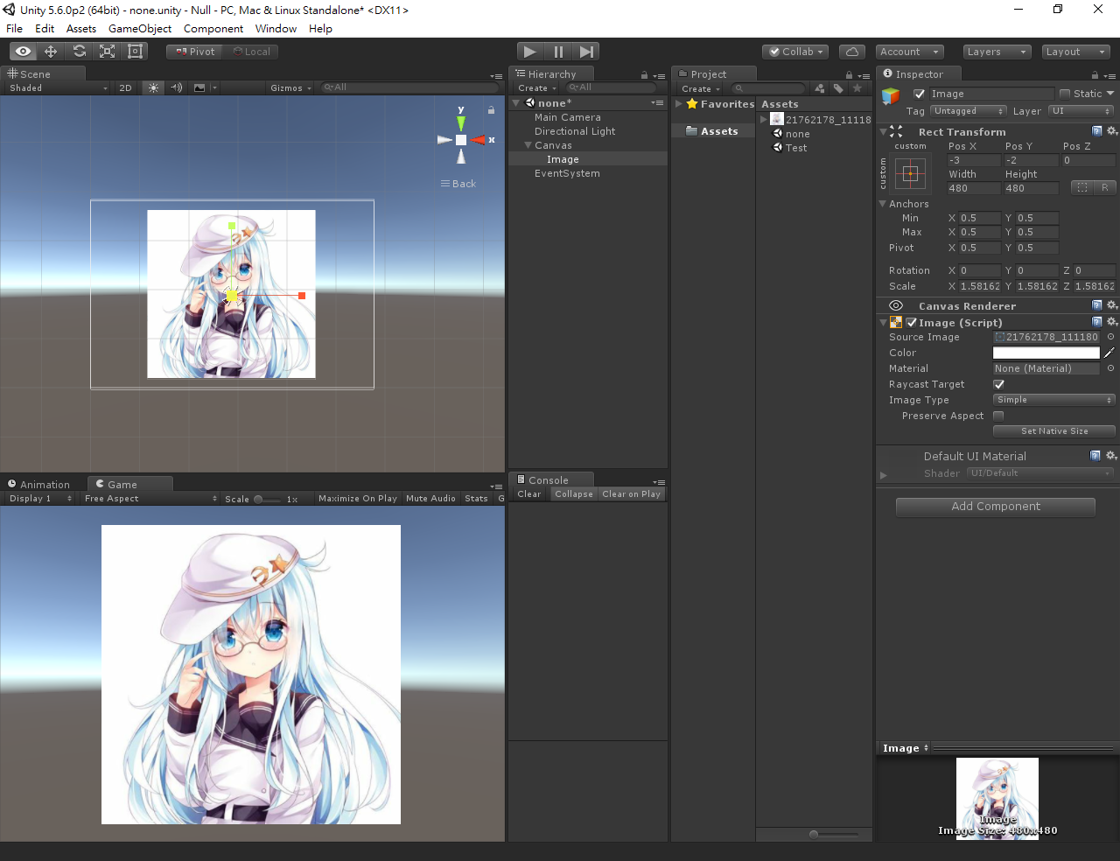
Task: Select the Rotate tool
Action: click(x=79, y=51)
